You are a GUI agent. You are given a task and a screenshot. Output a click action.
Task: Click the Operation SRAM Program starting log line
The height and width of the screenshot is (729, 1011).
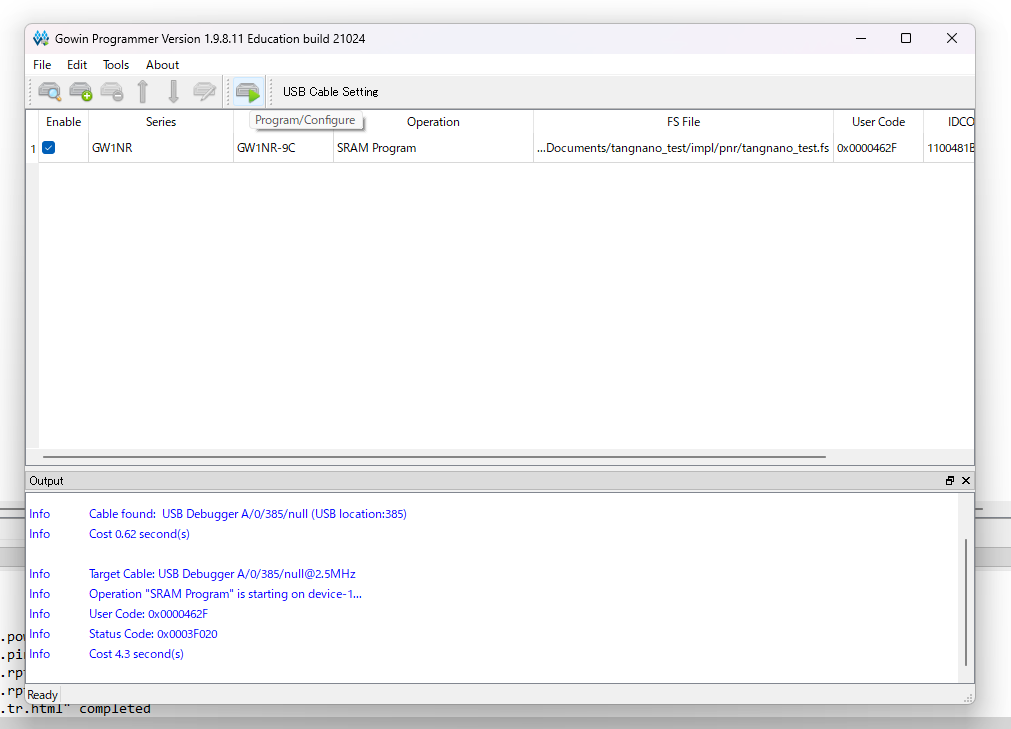click(225, 594)
